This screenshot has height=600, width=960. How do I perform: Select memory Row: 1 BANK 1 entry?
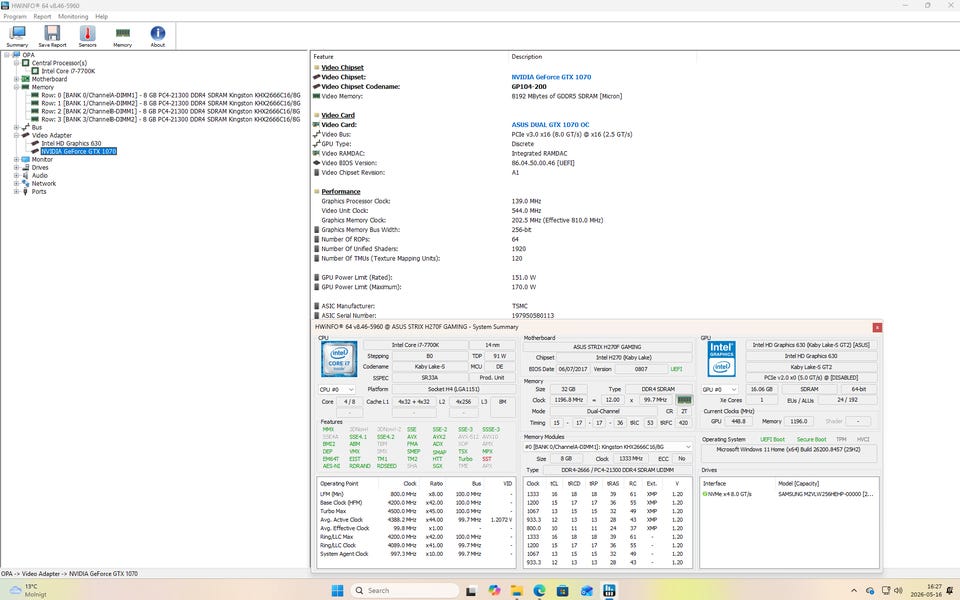[x=171, y=103]
